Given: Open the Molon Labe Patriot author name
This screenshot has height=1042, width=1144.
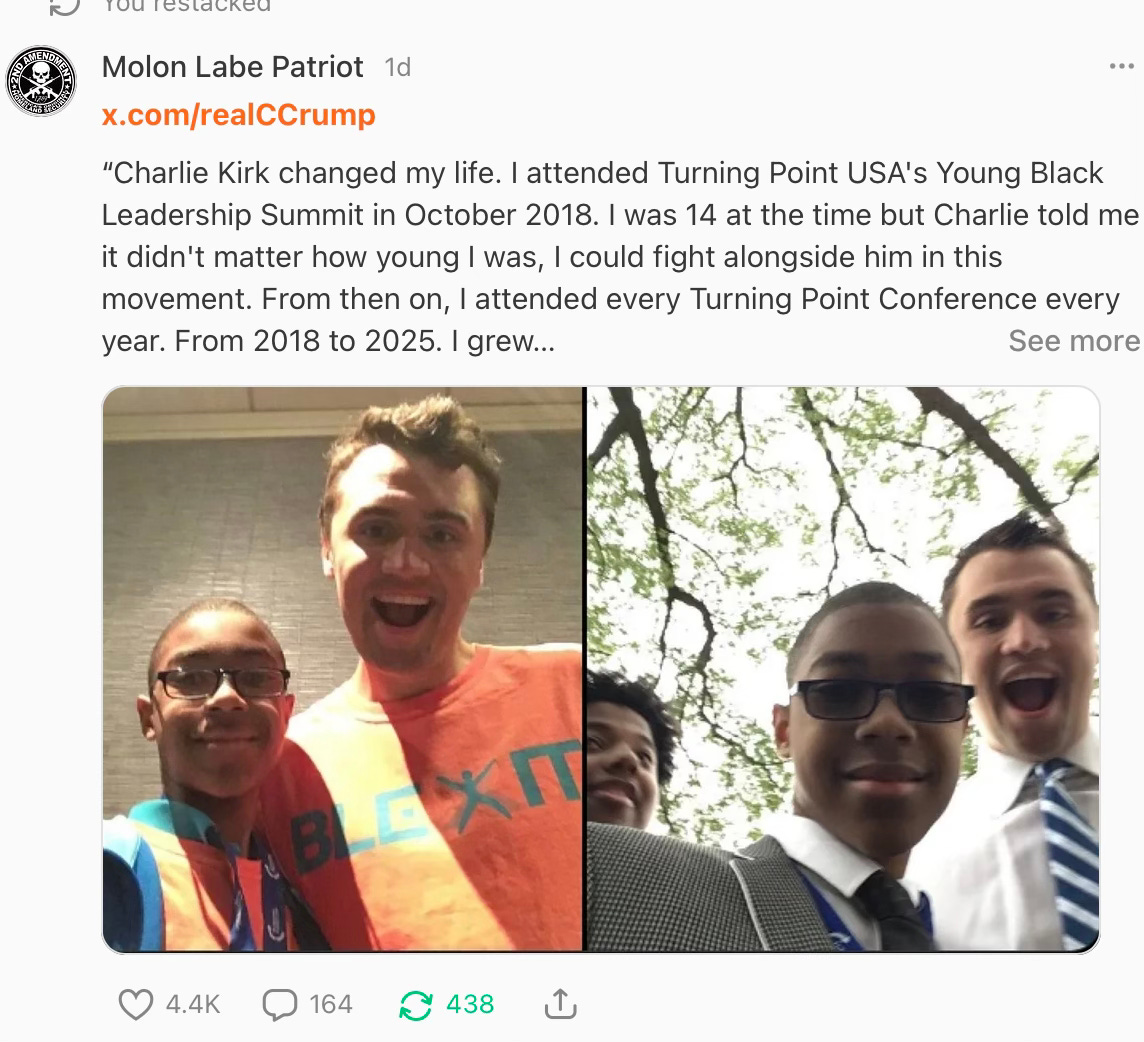Looking at the screenshot, I should coord(232,67).
